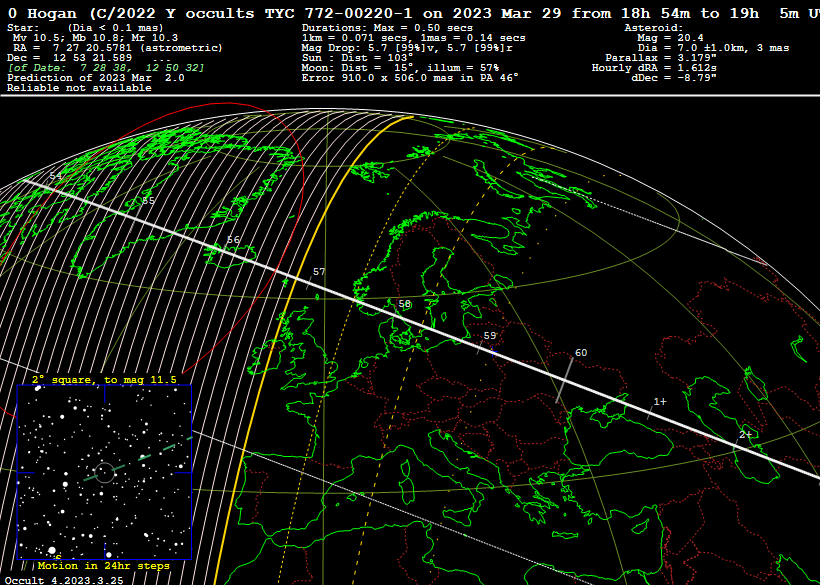
Task: Click the RA '7 27 20.5781 (astrometric)' line
Action: 118,48
